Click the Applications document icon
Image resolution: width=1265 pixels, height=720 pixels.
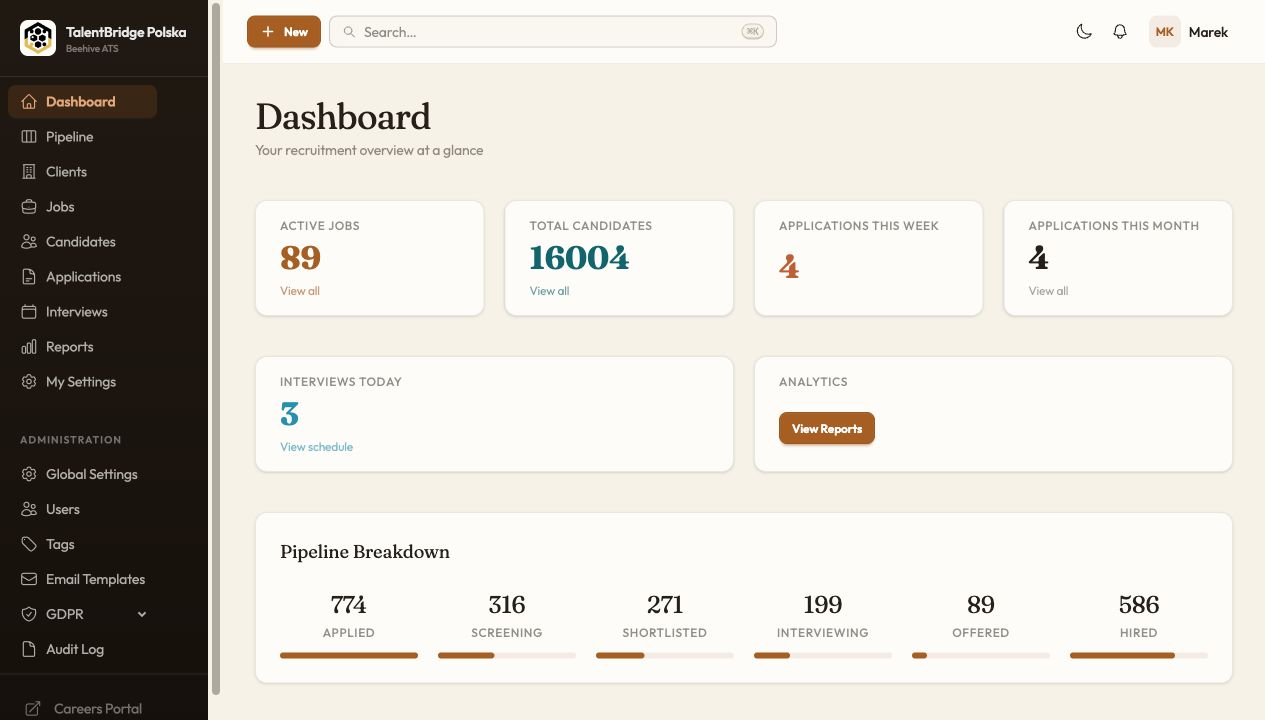[x=29, y=277]
